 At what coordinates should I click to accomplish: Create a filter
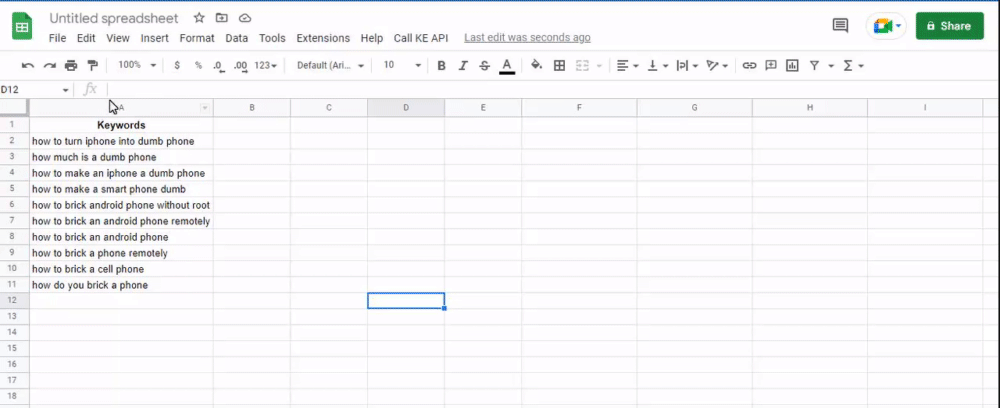(x=814, y=66)
